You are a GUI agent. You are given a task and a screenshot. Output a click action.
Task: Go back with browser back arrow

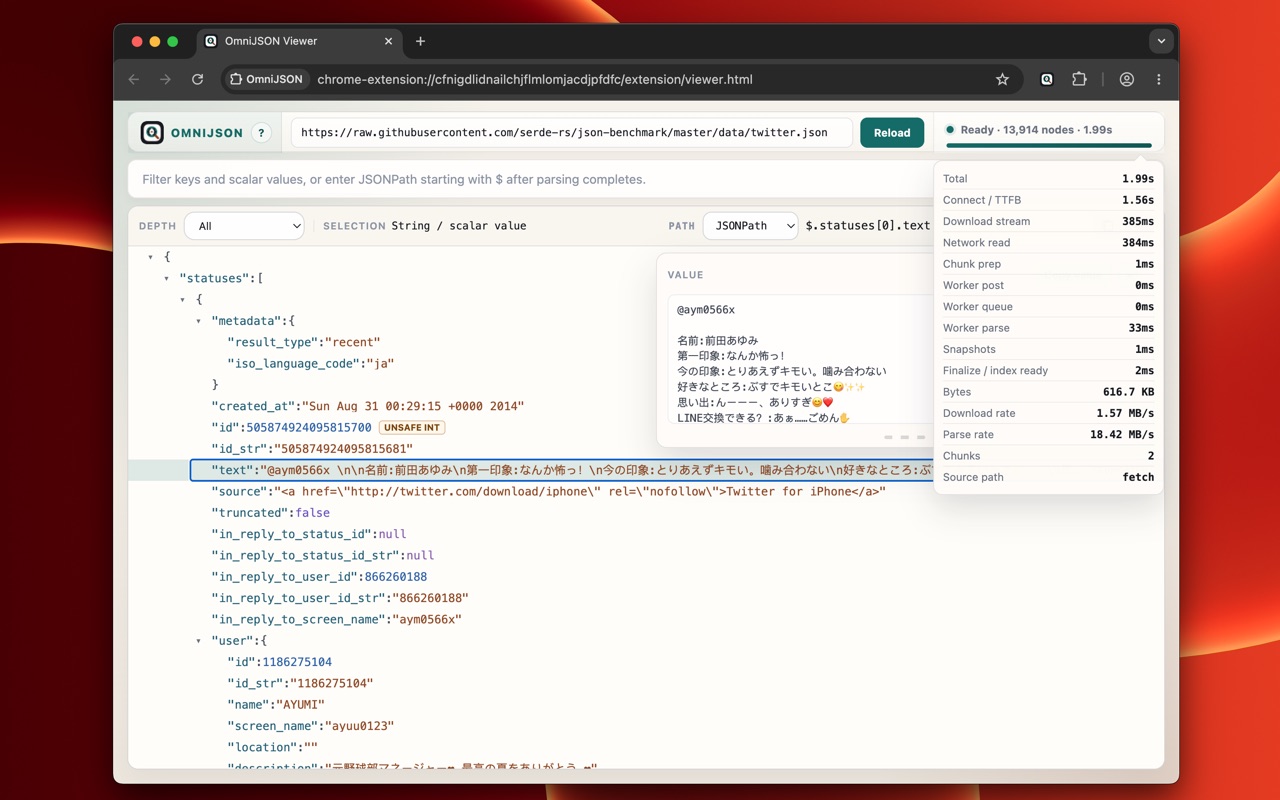(134, 79)
